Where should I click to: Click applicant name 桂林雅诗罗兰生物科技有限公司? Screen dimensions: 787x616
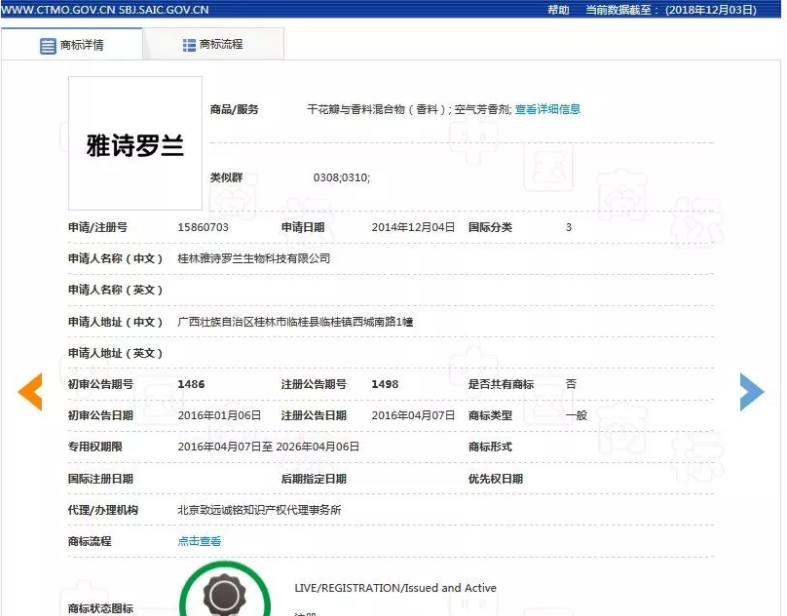(x=253, y=258)
